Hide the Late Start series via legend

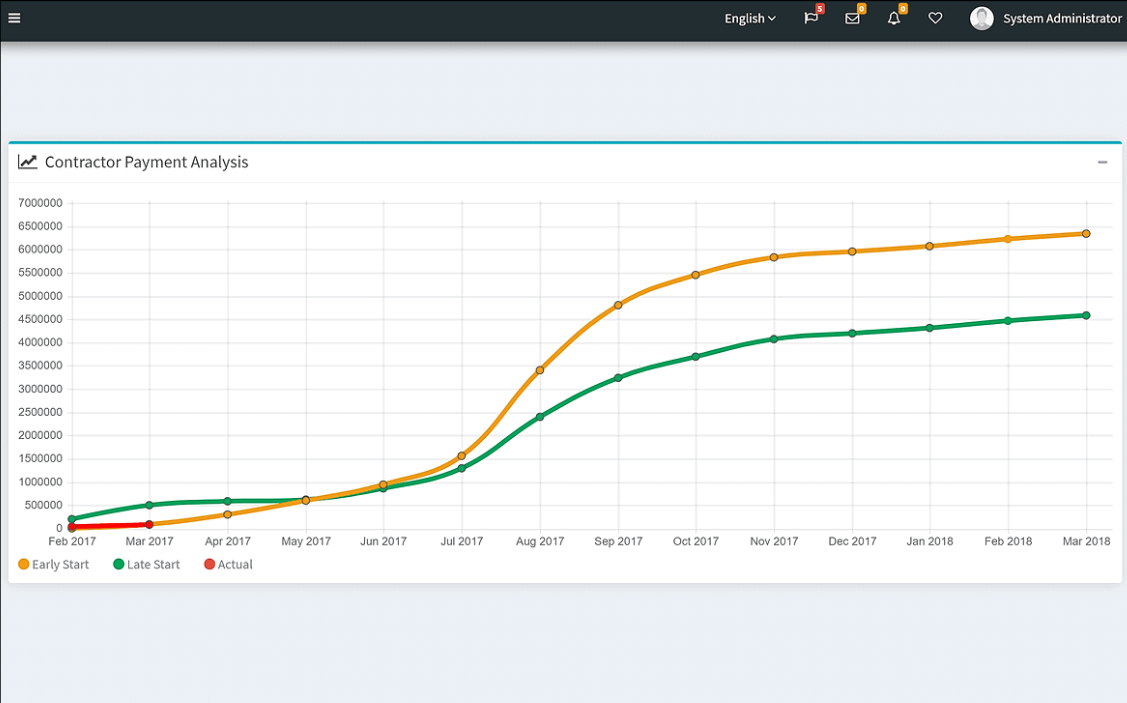coord(145,564)
